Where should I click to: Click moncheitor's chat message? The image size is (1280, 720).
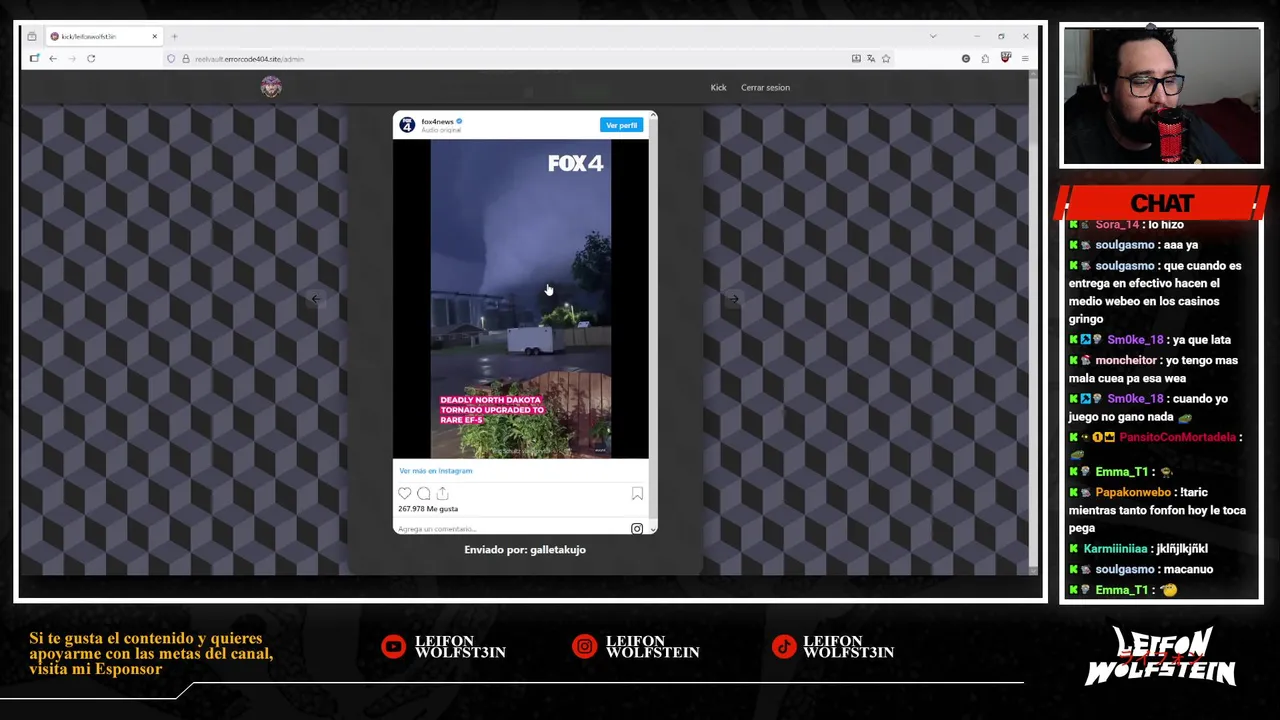(x=1154, y=369)
